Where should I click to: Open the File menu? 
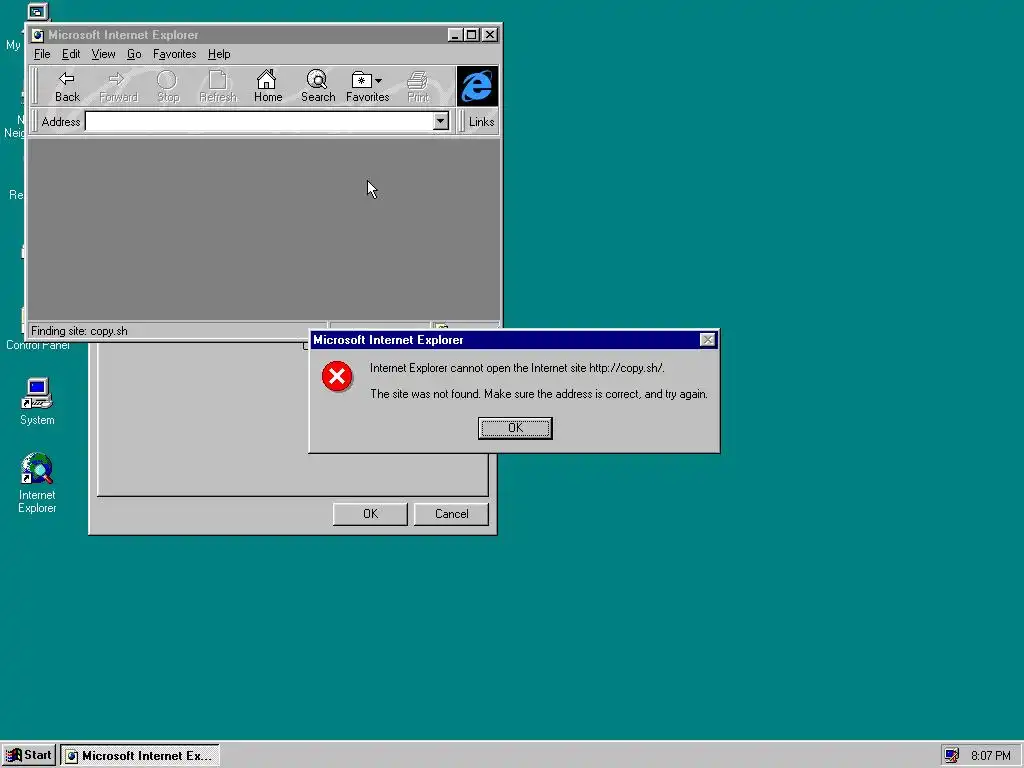point(42,54)
